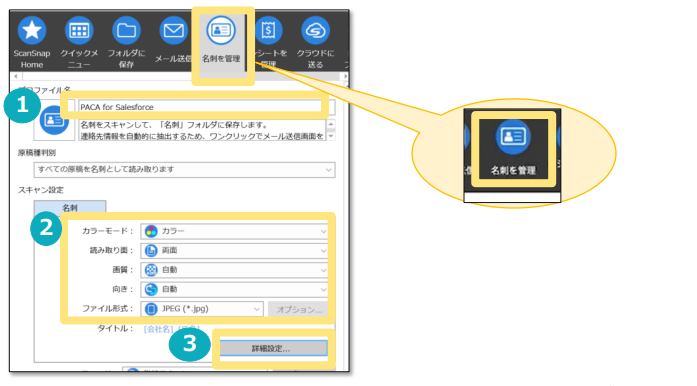697x386 pixels.
Task: Open the 画質 image quality dropdown
Action: coord(235,270)
